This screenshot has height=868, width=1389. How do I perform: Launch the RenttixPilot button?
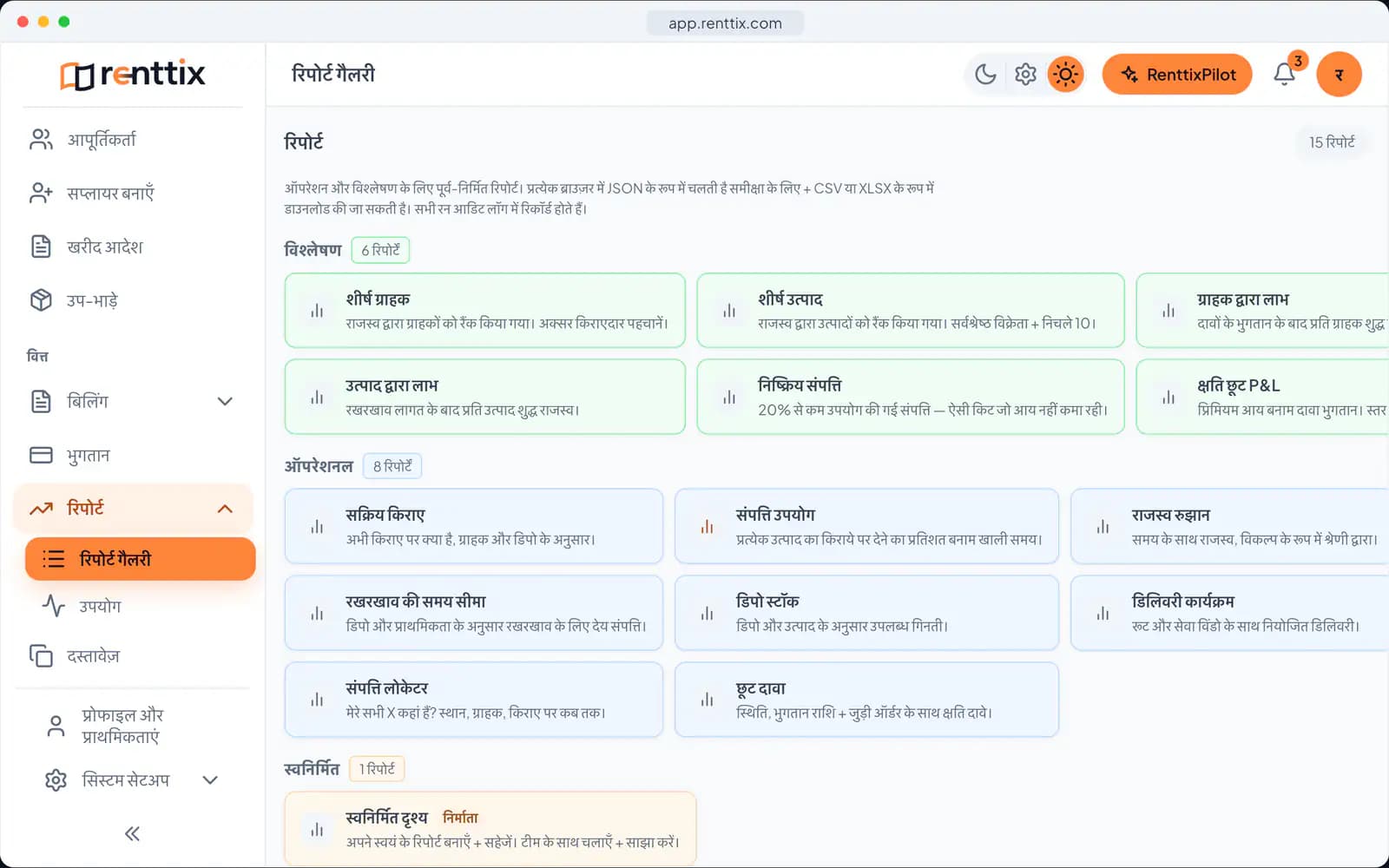(1177, 75)
